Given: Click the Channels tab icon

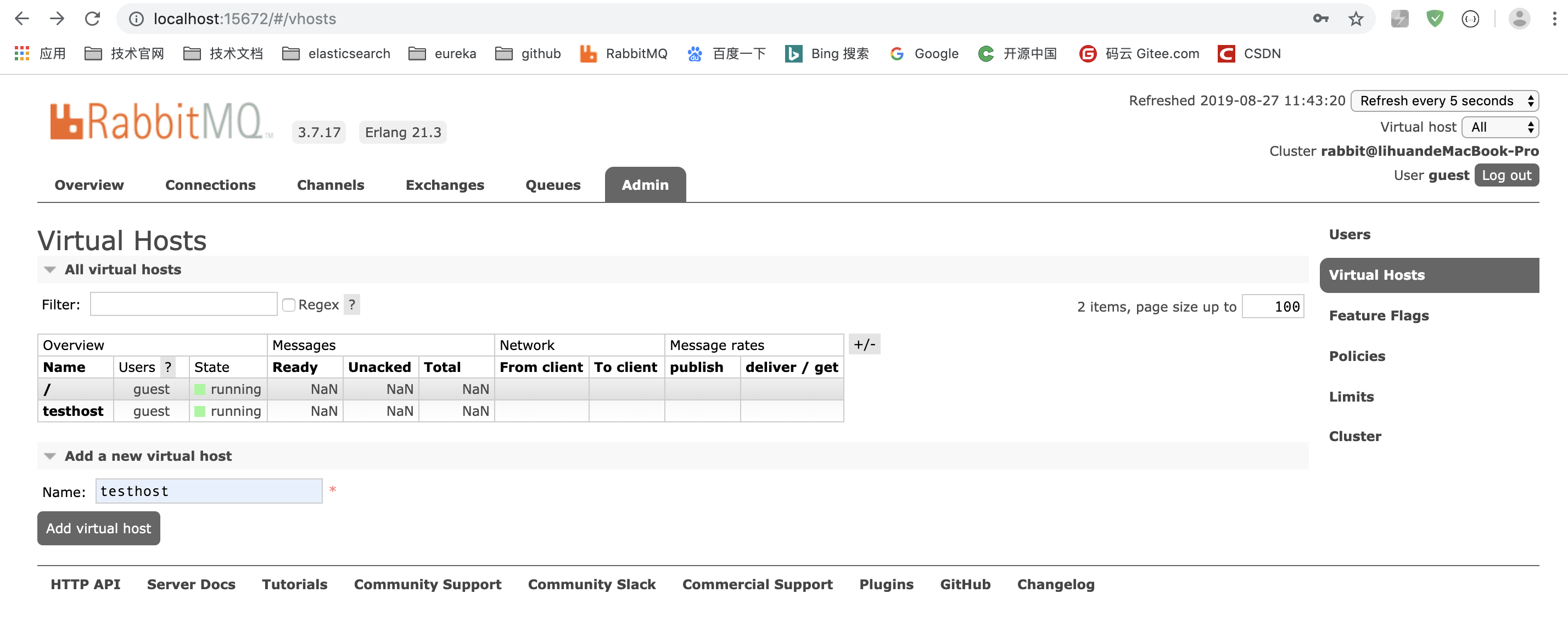Looking at the screenshot, I should point(330,184).
